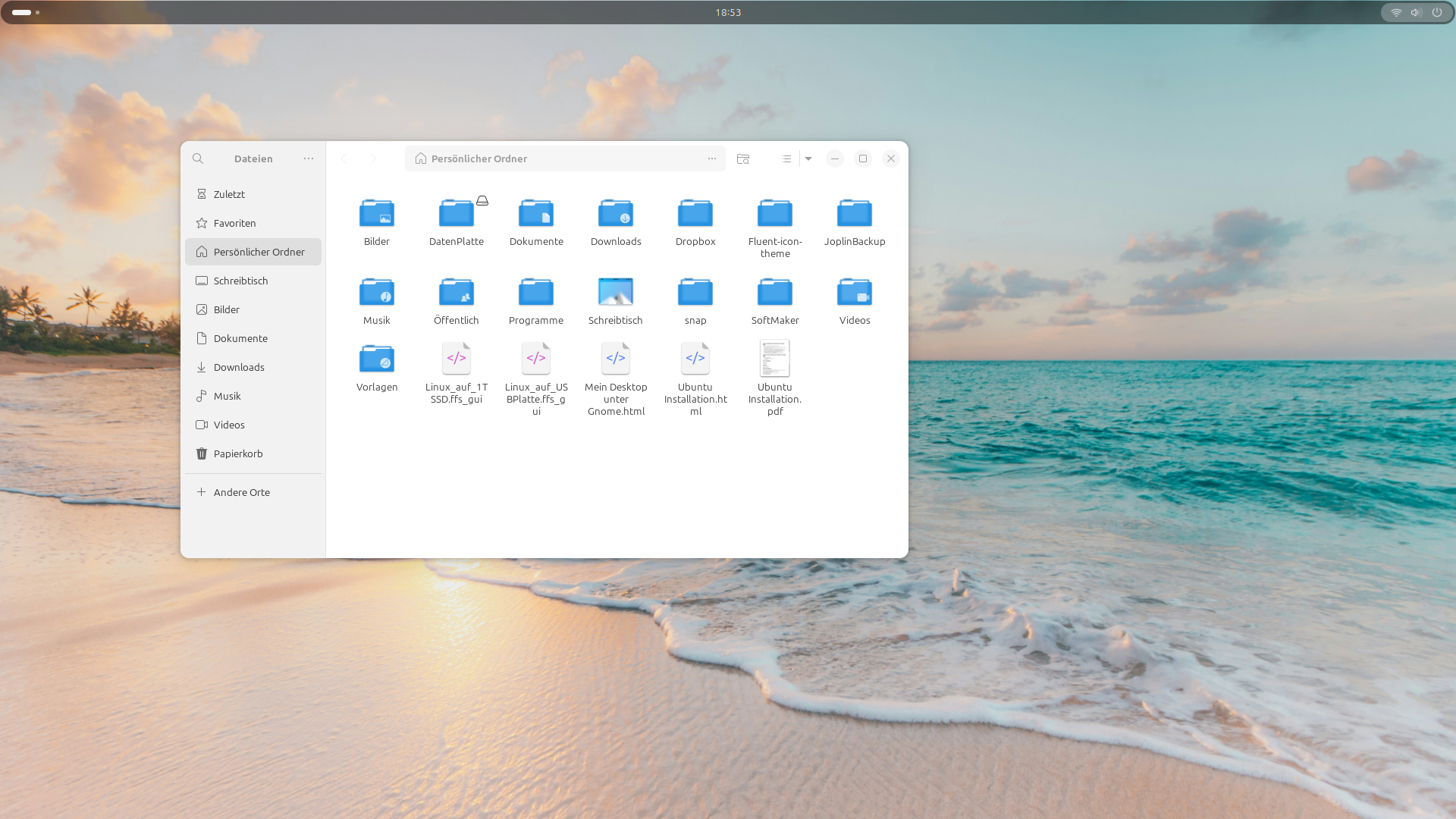Open Videos from the sidebar

pos(253,425)
